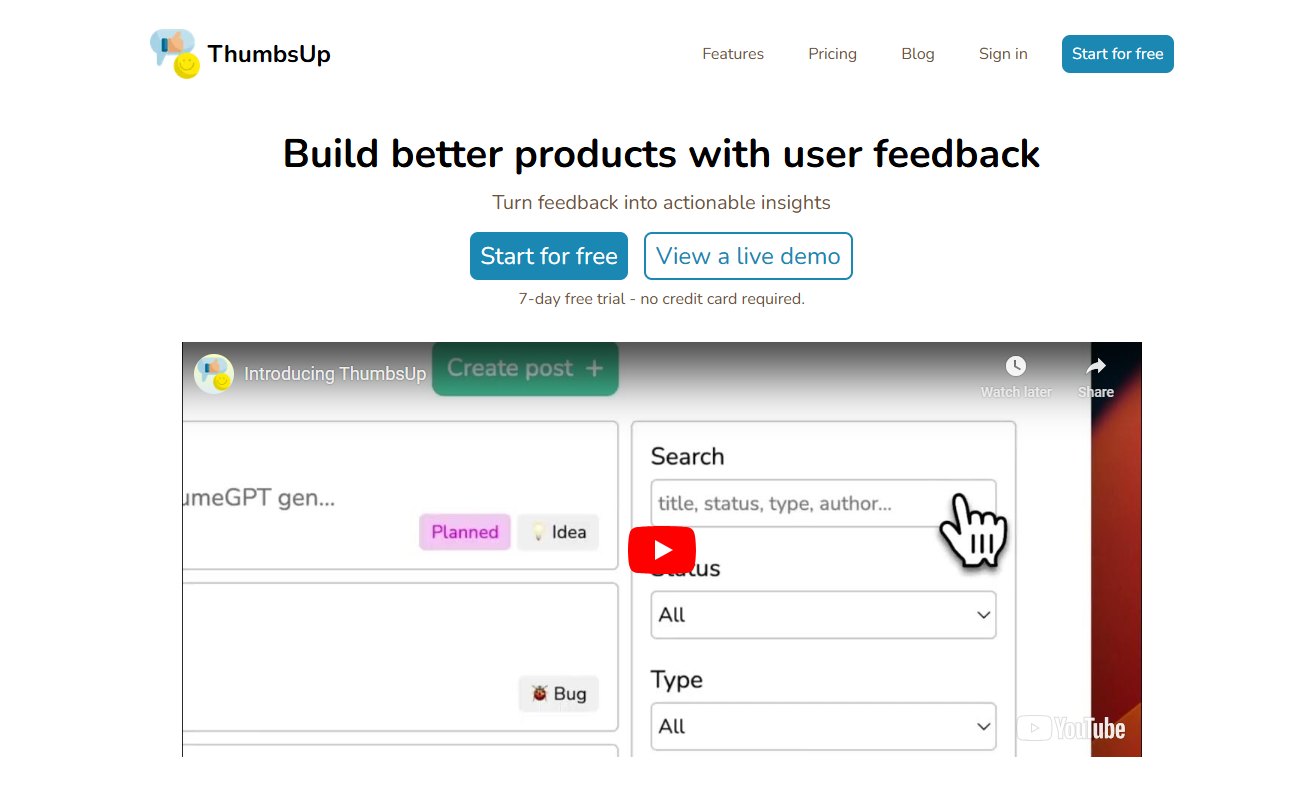Click the 7-day free trial note text
The height and width of the screenshot is (807, 1315).
pos(661,298)
